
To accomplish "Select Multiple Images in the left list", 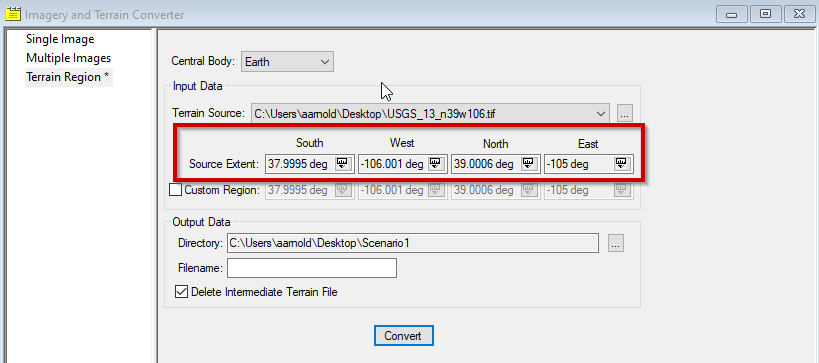I will (x=68, y=58).
